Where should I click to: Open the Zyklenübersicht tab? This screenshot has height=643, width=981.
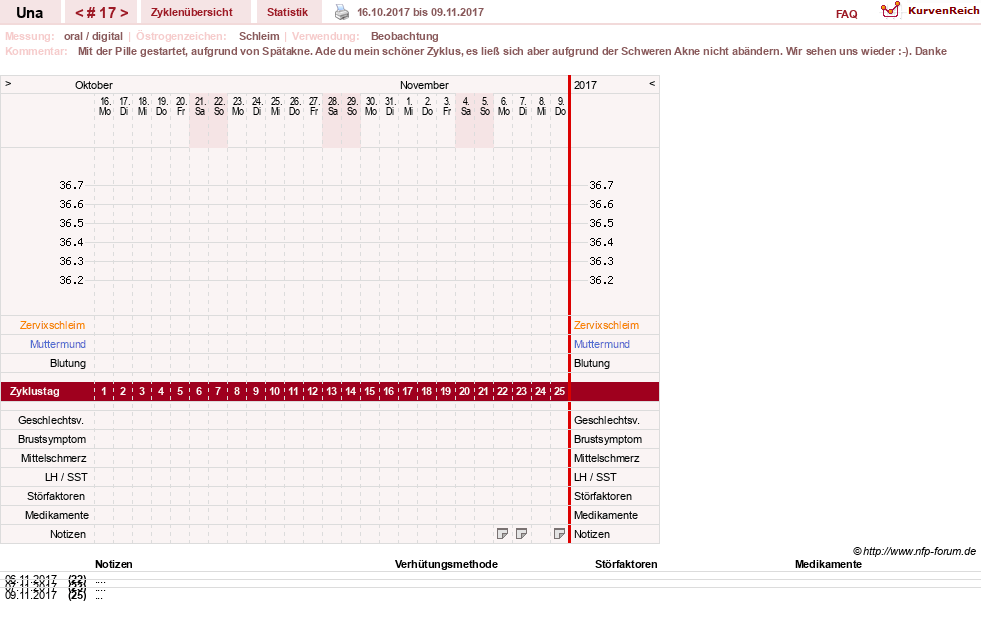click(191, 13)
